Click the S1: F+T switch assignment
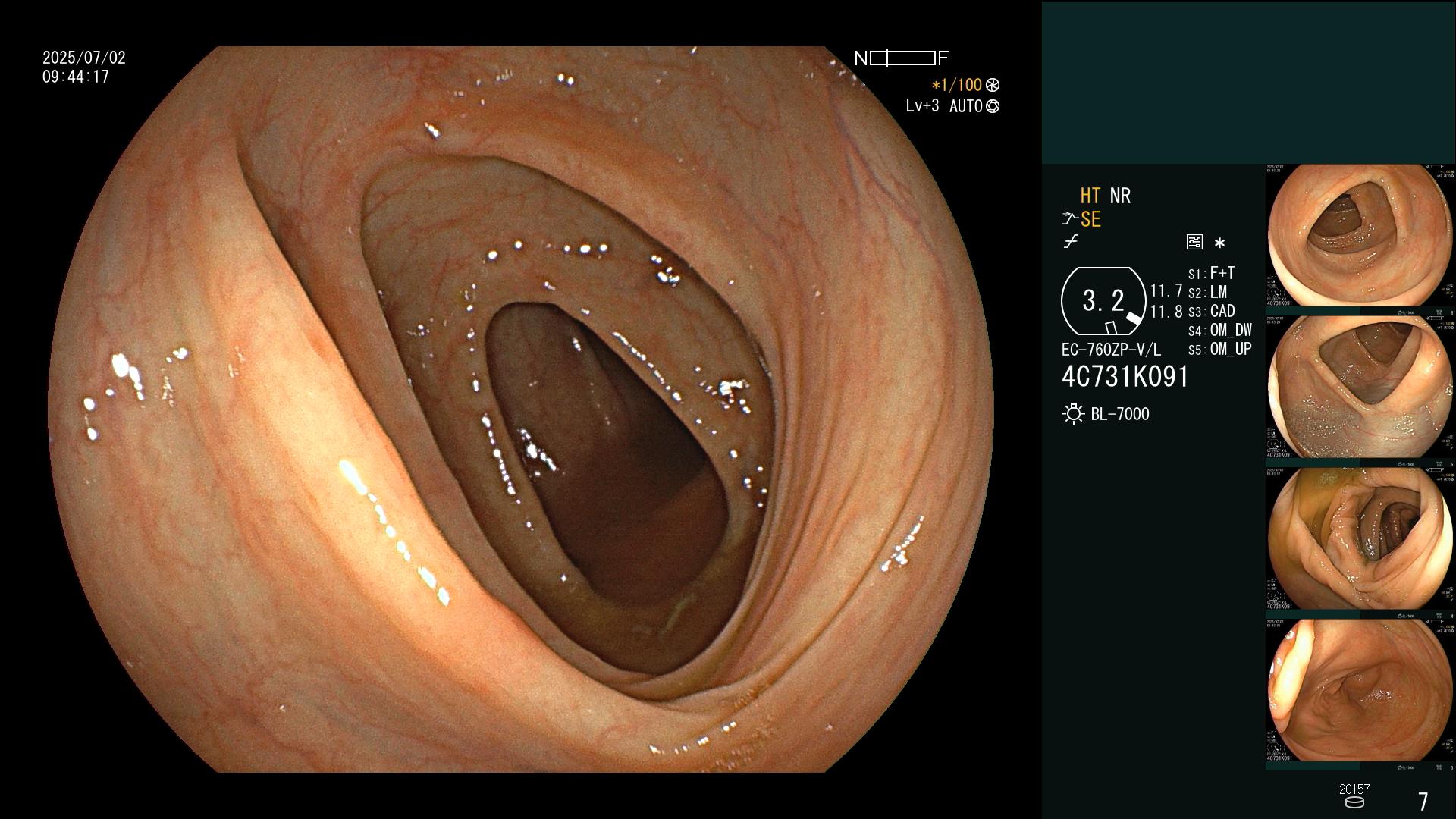This screenshot has width=1456, height=819. 1211,273
